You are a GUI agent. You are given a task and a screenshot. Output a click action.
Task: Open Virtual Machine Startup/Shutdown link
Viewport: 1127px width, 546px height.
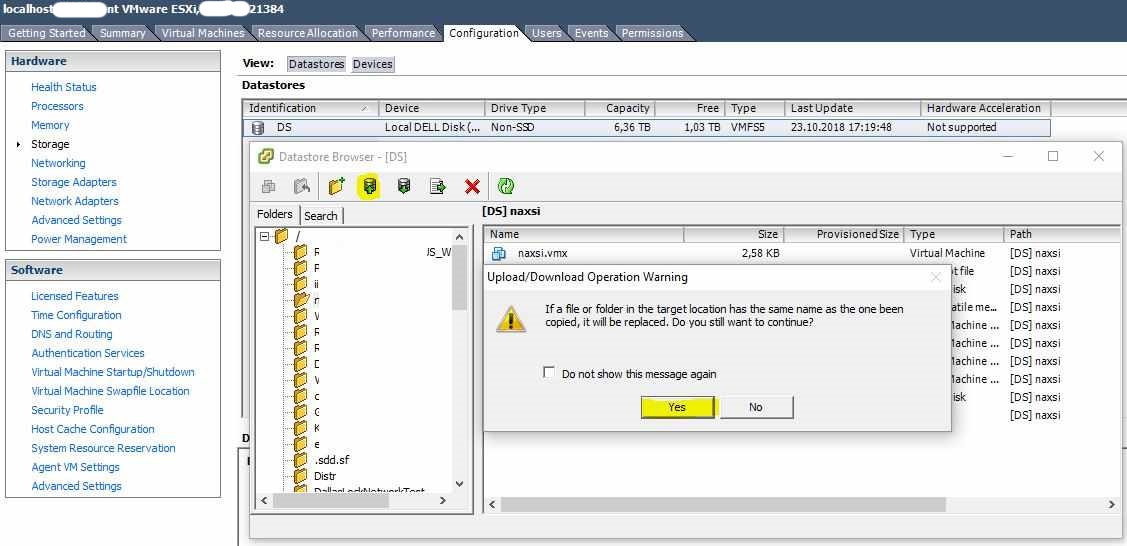pyautogui.click(x=113, y=372)
